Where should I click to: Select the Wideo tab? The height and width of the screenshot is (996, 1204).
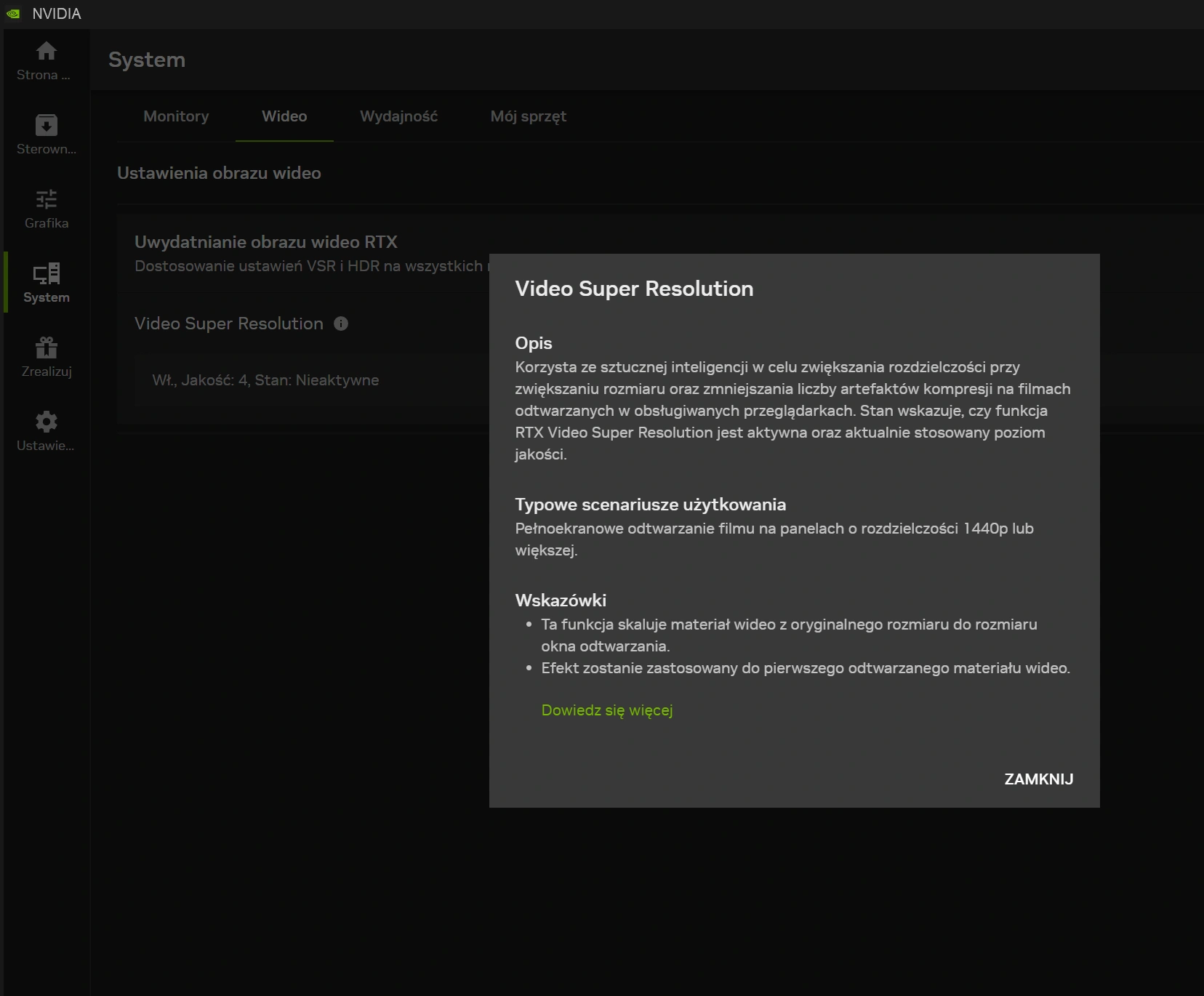coord(284,116)
